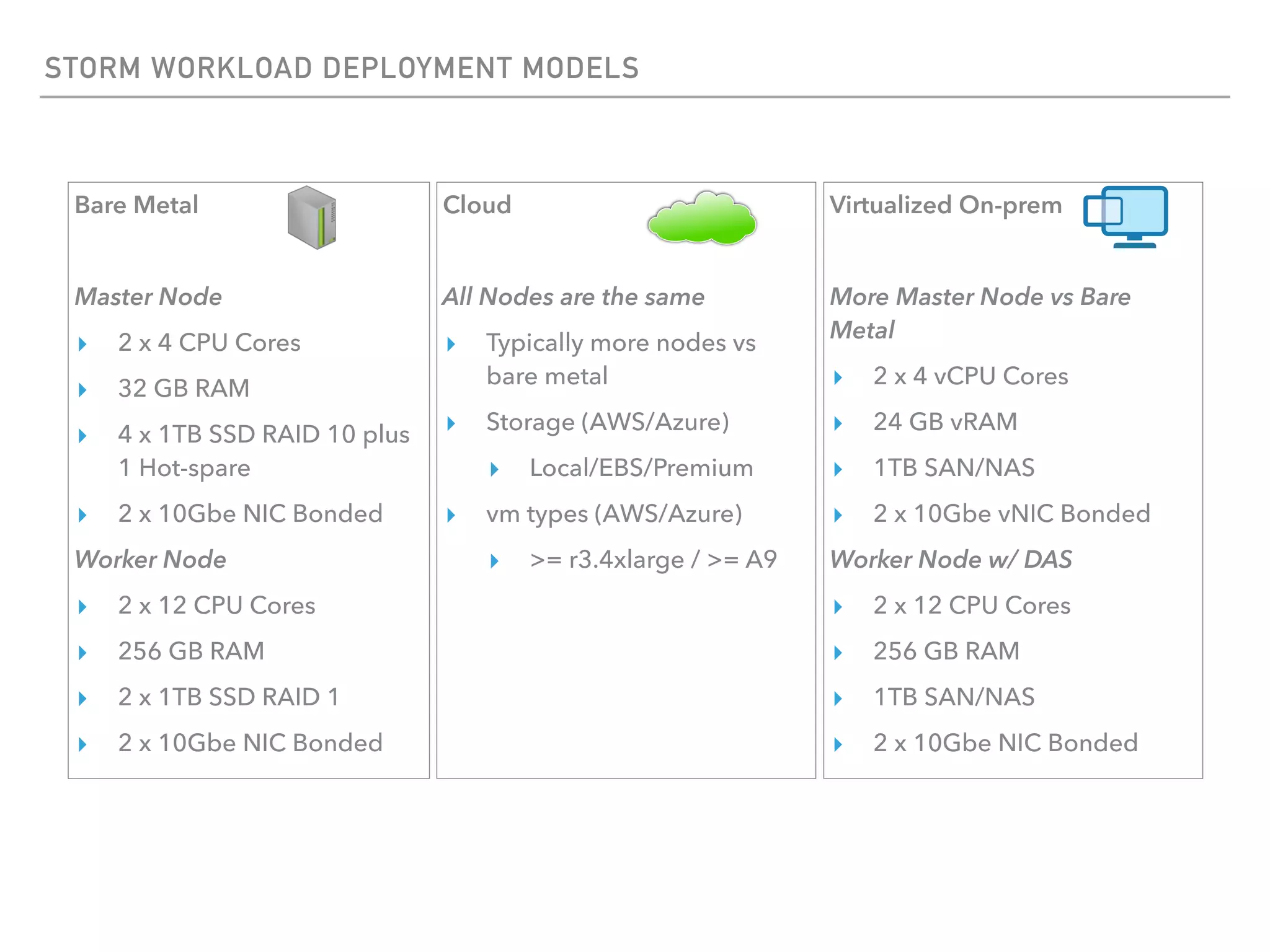The image size is (1270, 952).
Task: Select the Virtualized On-prem heading
Action: (946, 205)
